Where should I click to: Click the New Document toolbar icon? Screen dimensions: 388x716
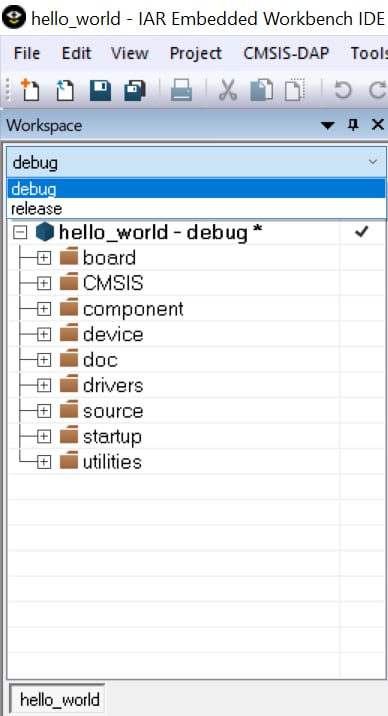(x=30, y=90)
